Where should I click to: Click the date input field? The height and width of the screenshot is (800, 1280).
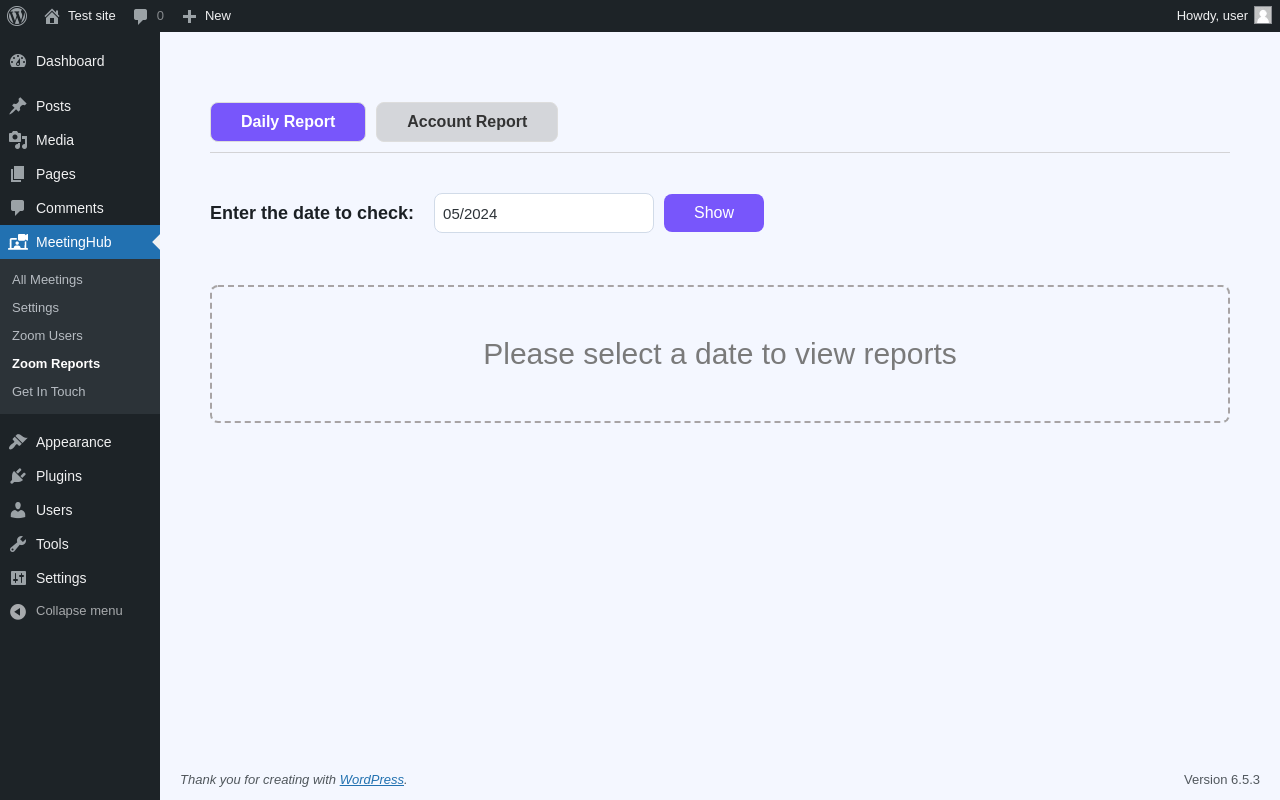coord(543,213)
